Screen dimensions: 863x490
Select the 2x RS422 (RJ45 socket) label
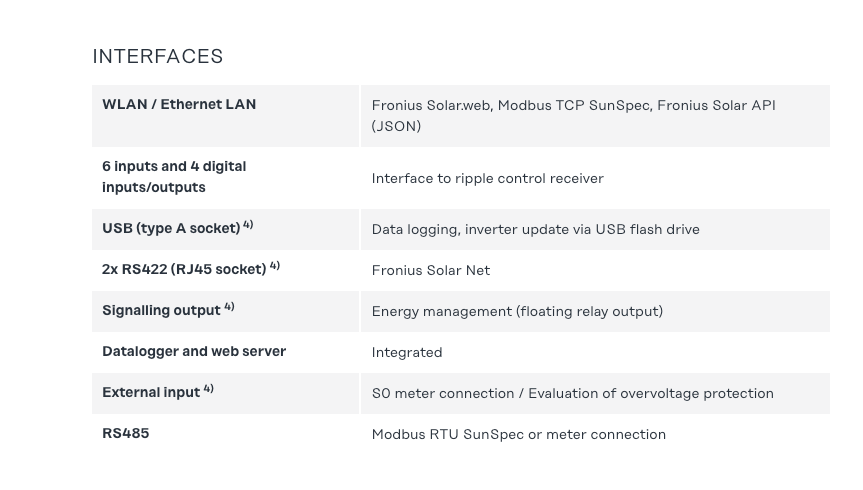click(184, 269)
